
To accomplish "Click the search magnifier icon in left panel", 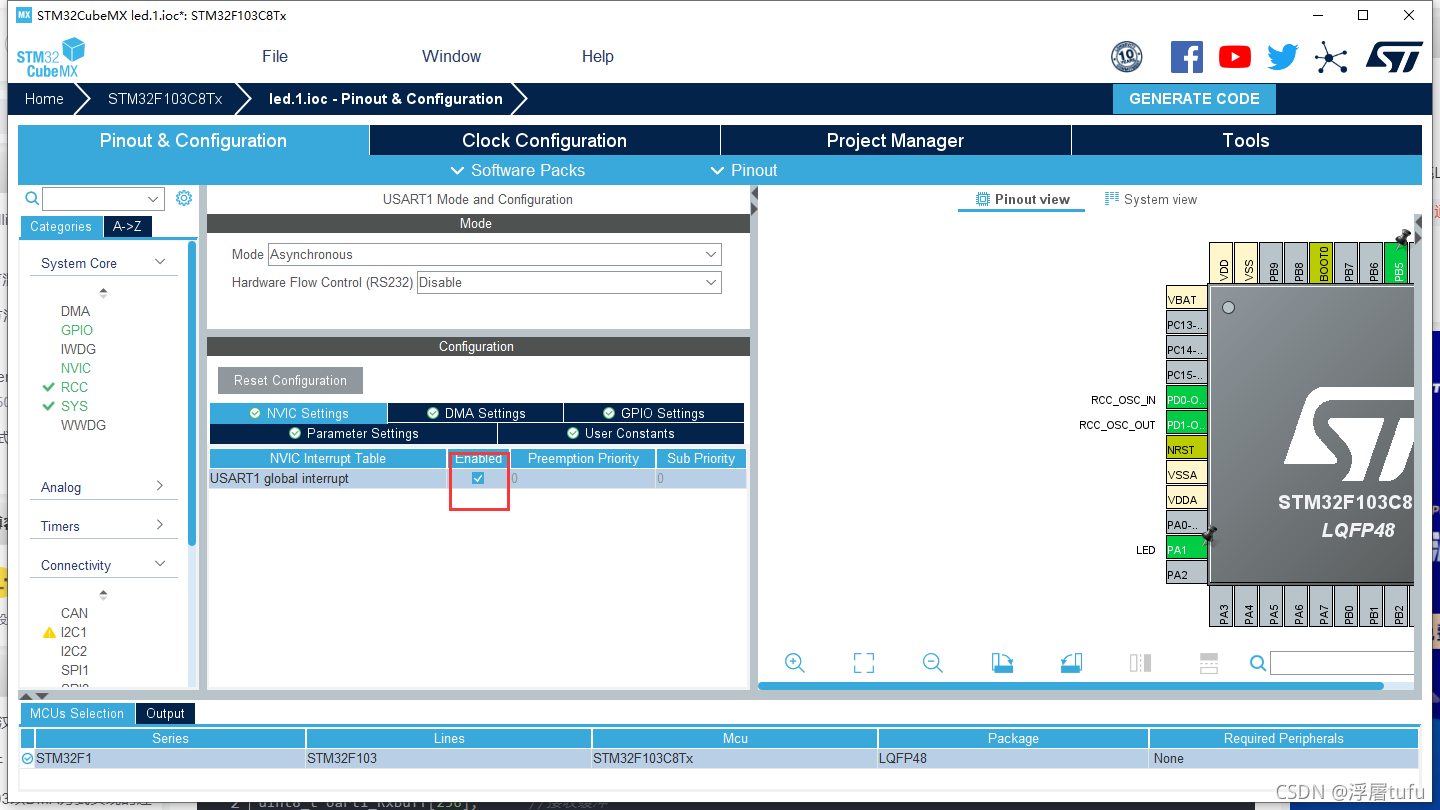I will click(32, 198).
